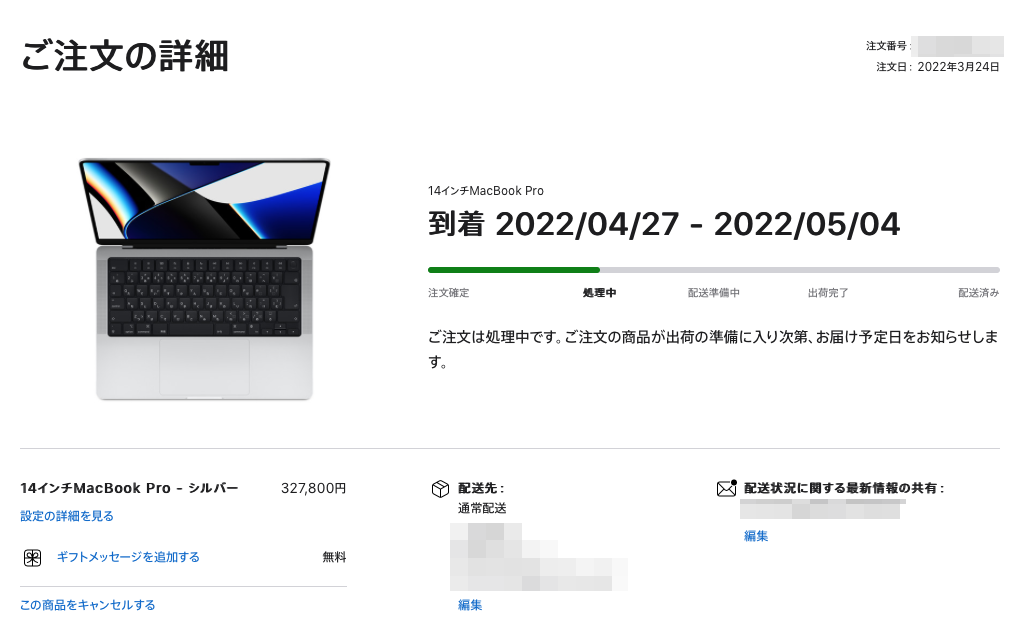
Task: Open 設定の詳細を見る link
Action: tap(67, 516)
